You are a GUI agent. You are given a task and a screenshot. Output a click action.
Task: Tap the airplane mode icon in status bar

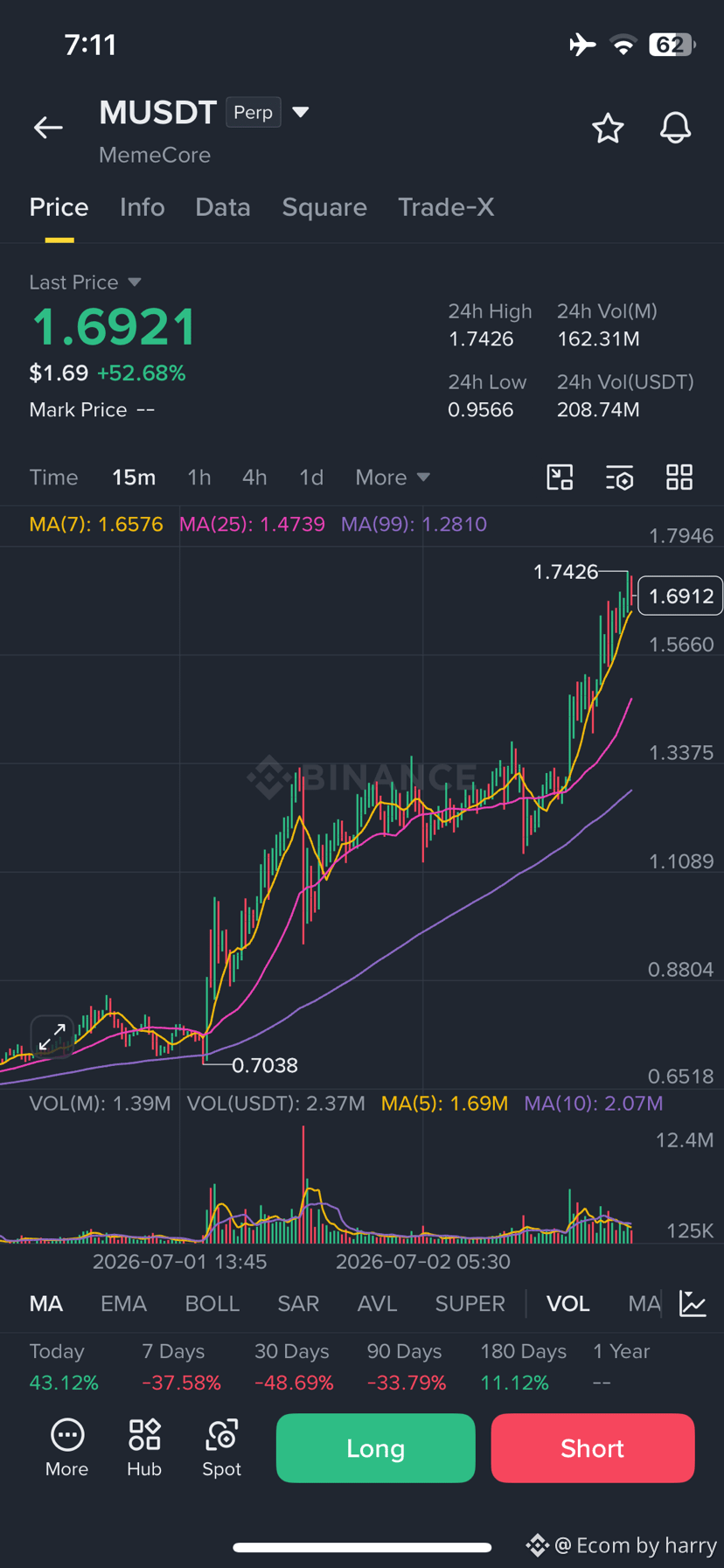(582, 45)
